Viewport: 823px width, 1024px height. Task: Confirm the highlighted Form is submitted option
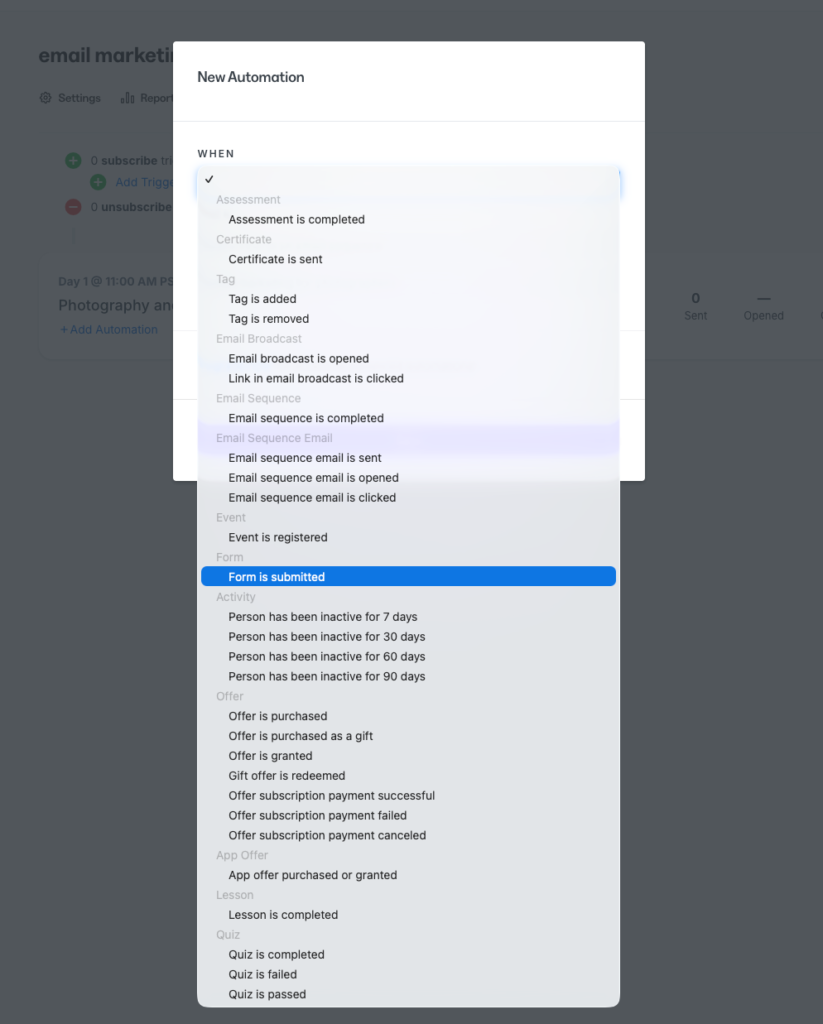click(277, 576)
